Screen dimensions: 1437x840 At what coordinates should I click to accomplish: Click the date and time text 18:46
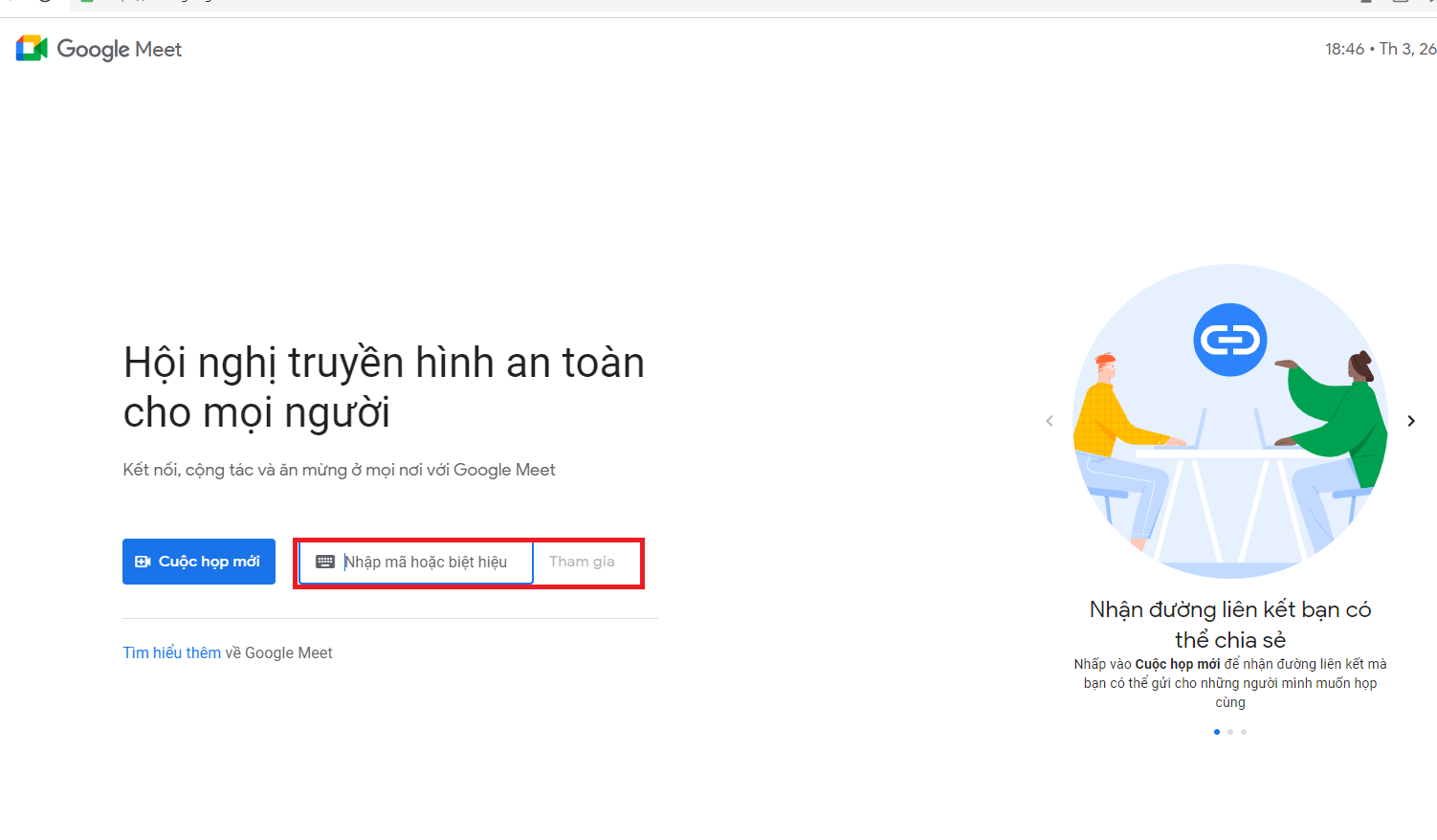coord(1381,49)
